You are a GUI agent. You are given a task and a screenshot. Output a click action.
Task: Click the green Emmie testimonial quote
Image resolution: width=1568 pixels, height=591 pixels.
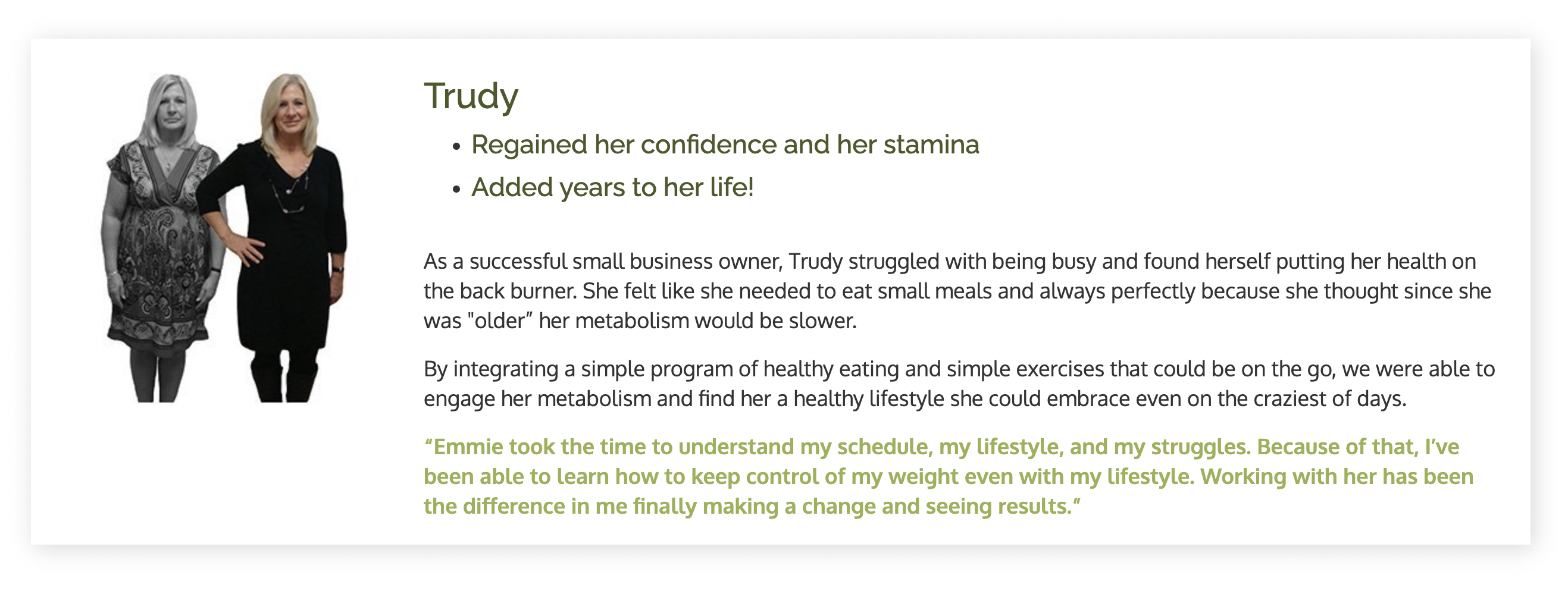949,477
